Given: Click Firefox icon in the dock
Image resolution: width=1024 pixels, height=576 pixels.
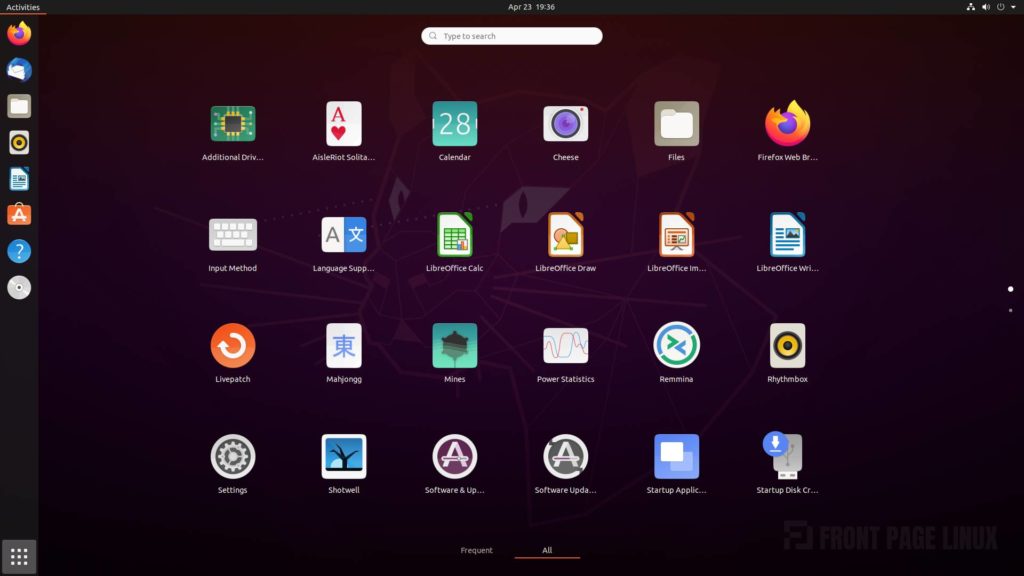Looking at the screenshot, I should point(19,33).
